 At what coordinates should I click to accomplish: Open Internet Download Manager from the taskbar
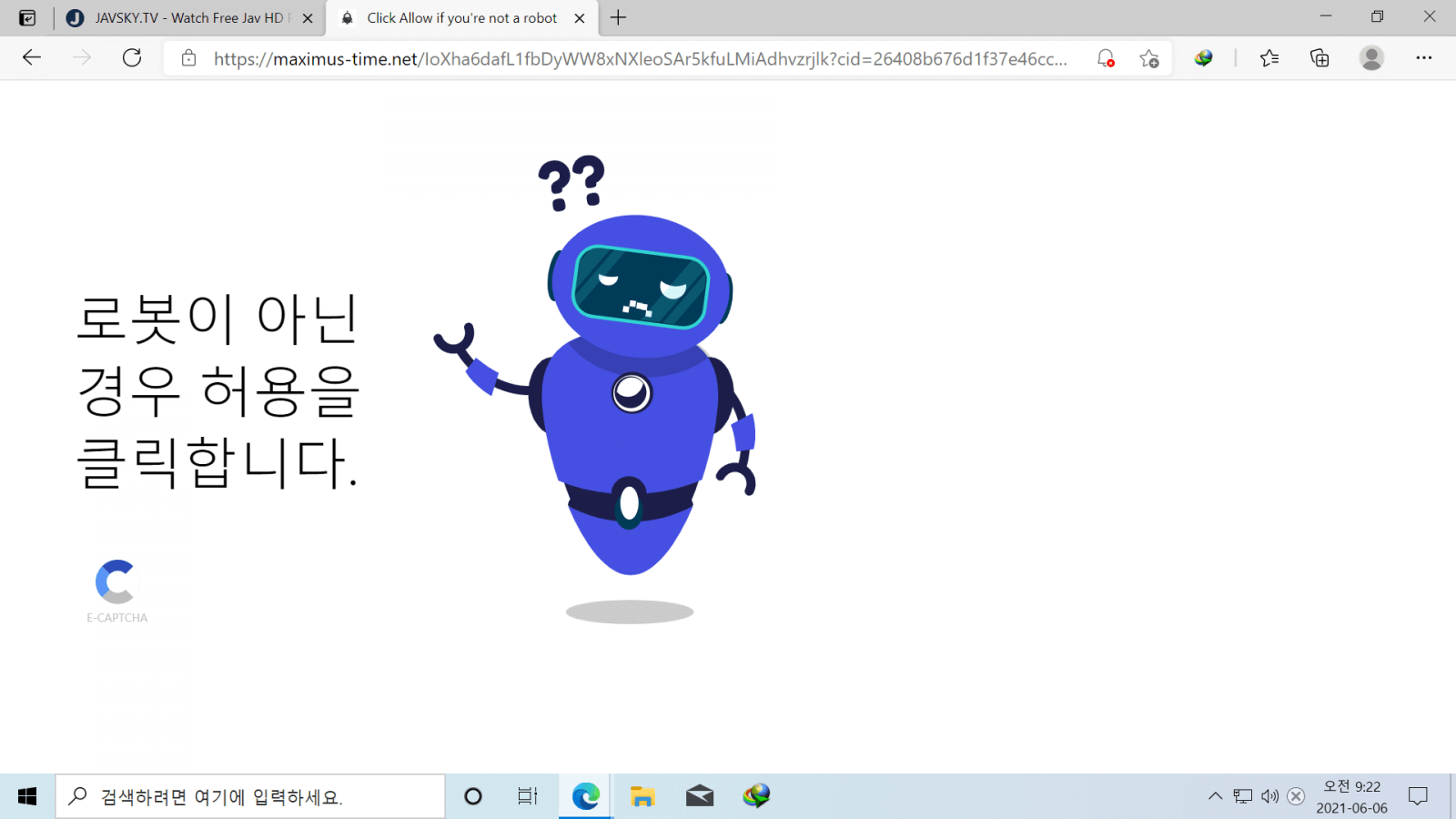756,796
